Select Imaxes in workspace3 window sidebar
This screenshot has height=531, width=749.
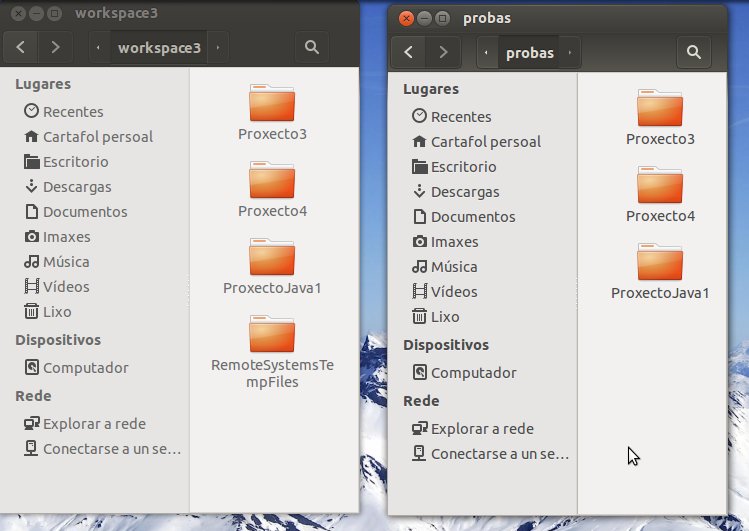57,237
